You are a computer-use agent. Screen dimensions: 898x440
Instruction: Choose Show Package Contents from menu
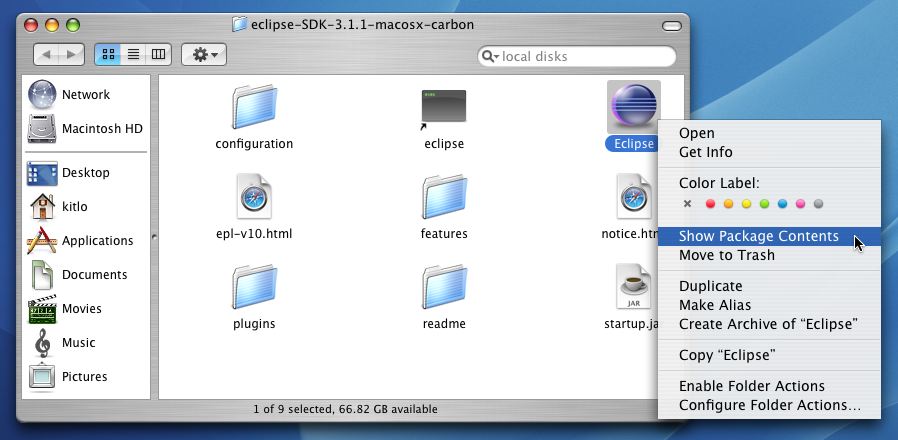(758, 237)
